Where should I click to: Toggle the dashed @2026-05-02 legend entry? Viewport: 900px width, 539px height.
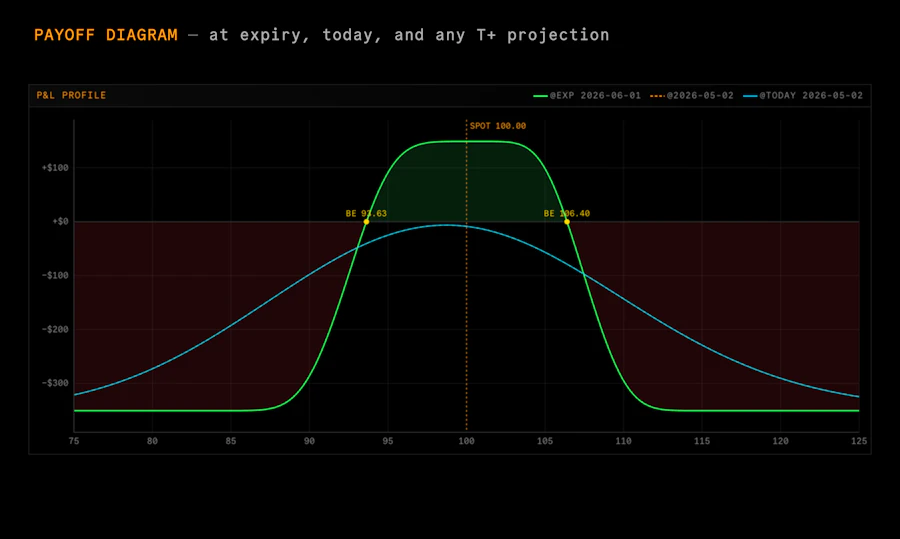692,95
